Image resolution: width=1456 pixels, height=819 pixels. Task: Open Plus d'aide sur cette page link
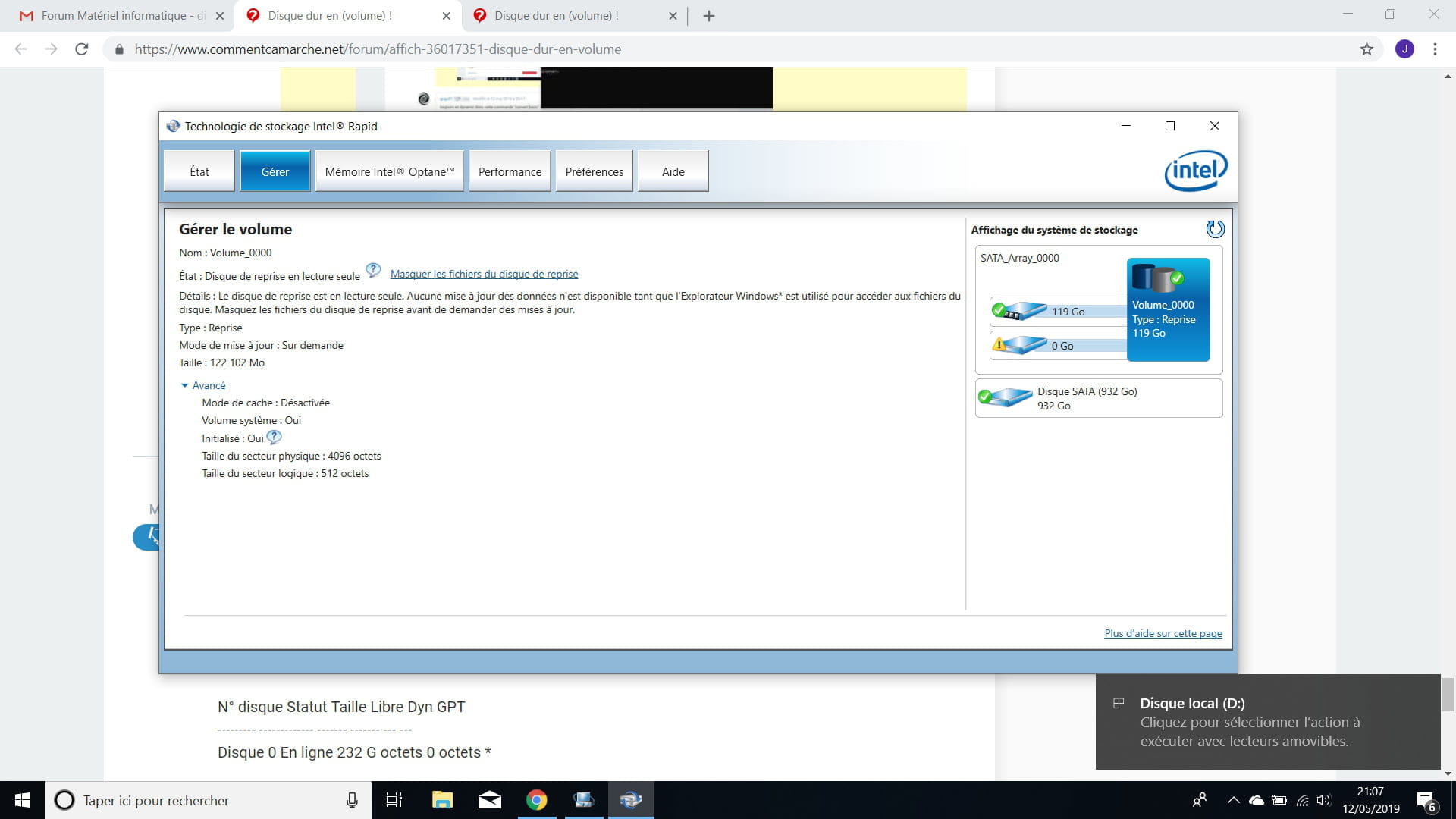point(1163,633)
